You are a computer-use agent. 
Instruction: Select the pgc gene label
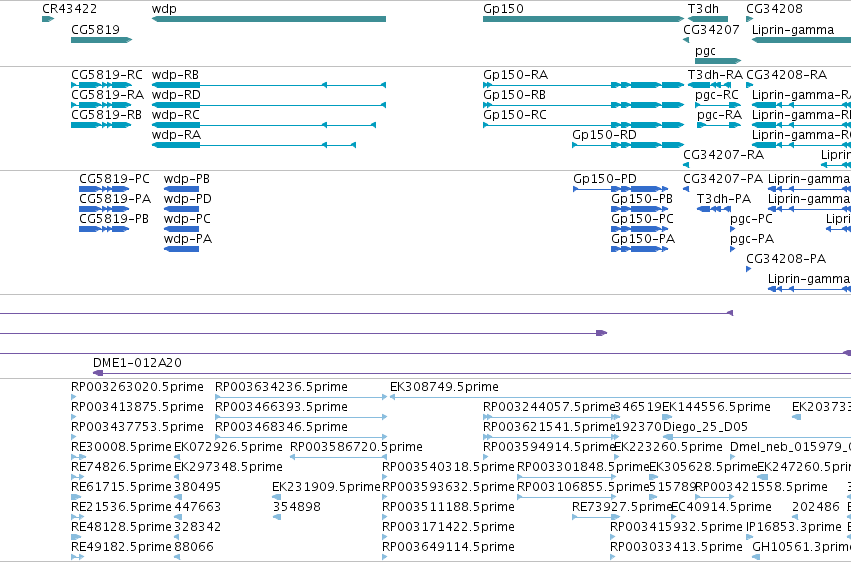tap(705, 50)
